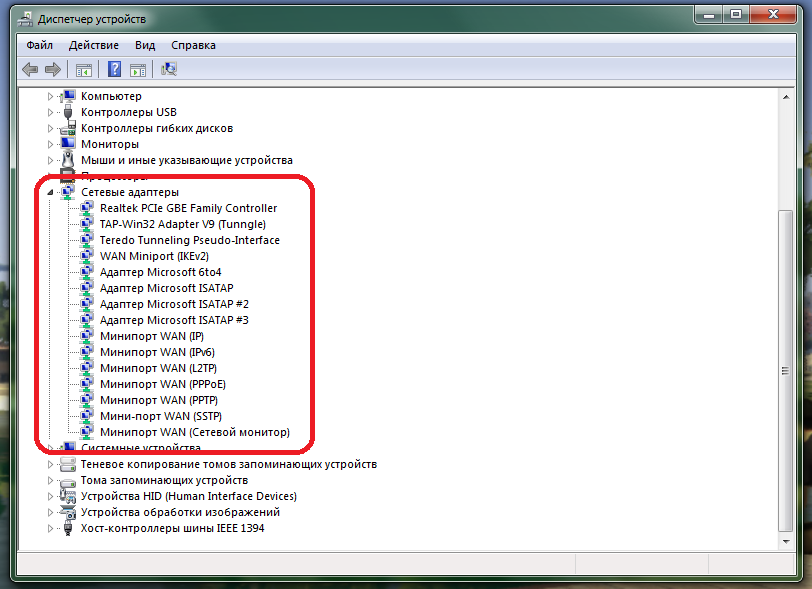Select Realtek PCIe GBE Family Controller
This screenshot has height=589, width=812.
(188, 208)
